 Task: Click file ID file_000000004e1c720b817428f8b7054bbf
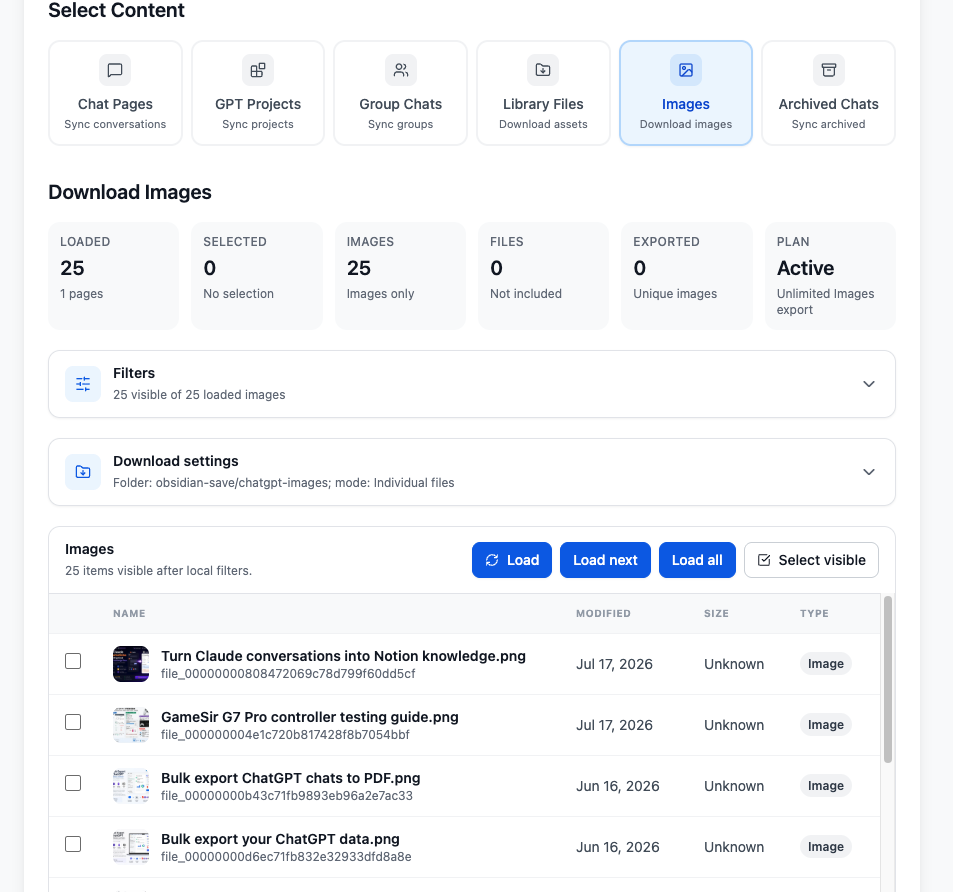tap(285, 735)
